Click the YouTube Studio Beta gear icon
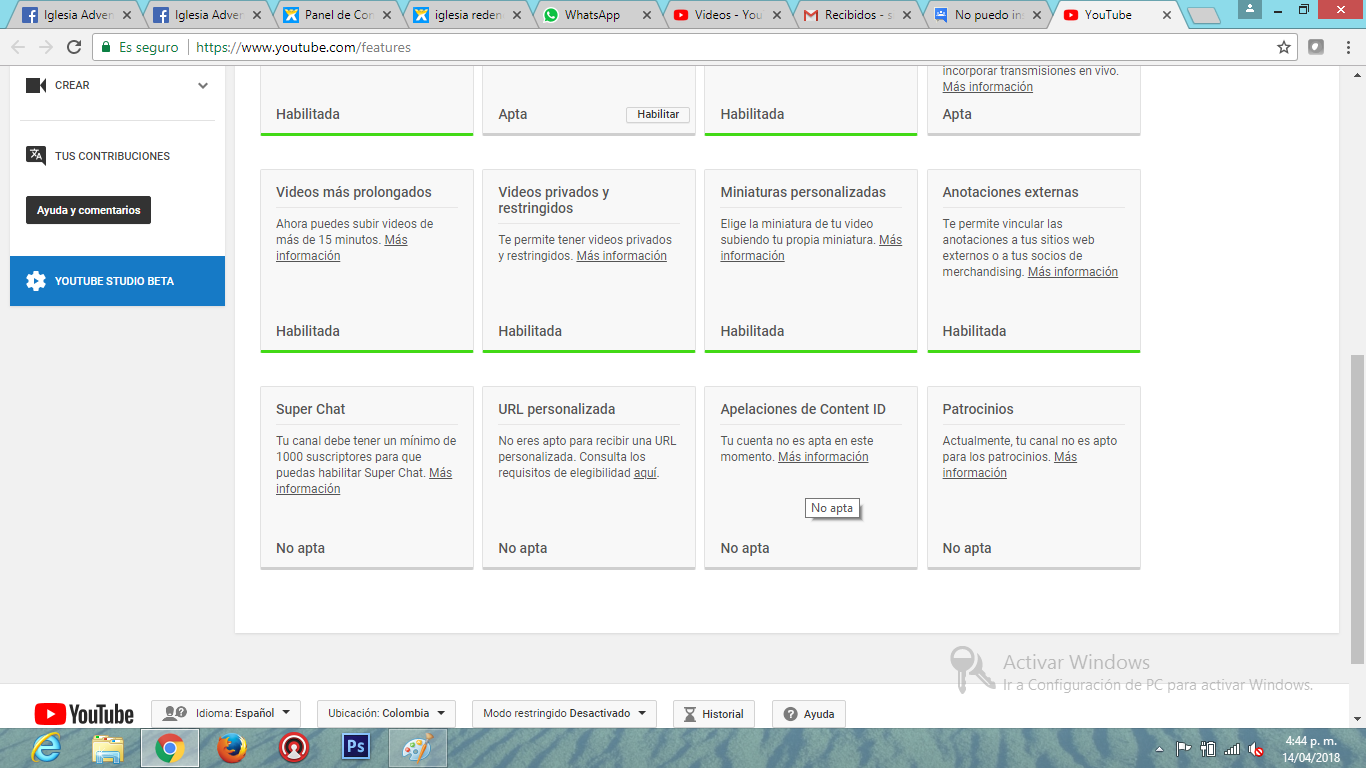The image size is (1366, 768). (36, 281)
